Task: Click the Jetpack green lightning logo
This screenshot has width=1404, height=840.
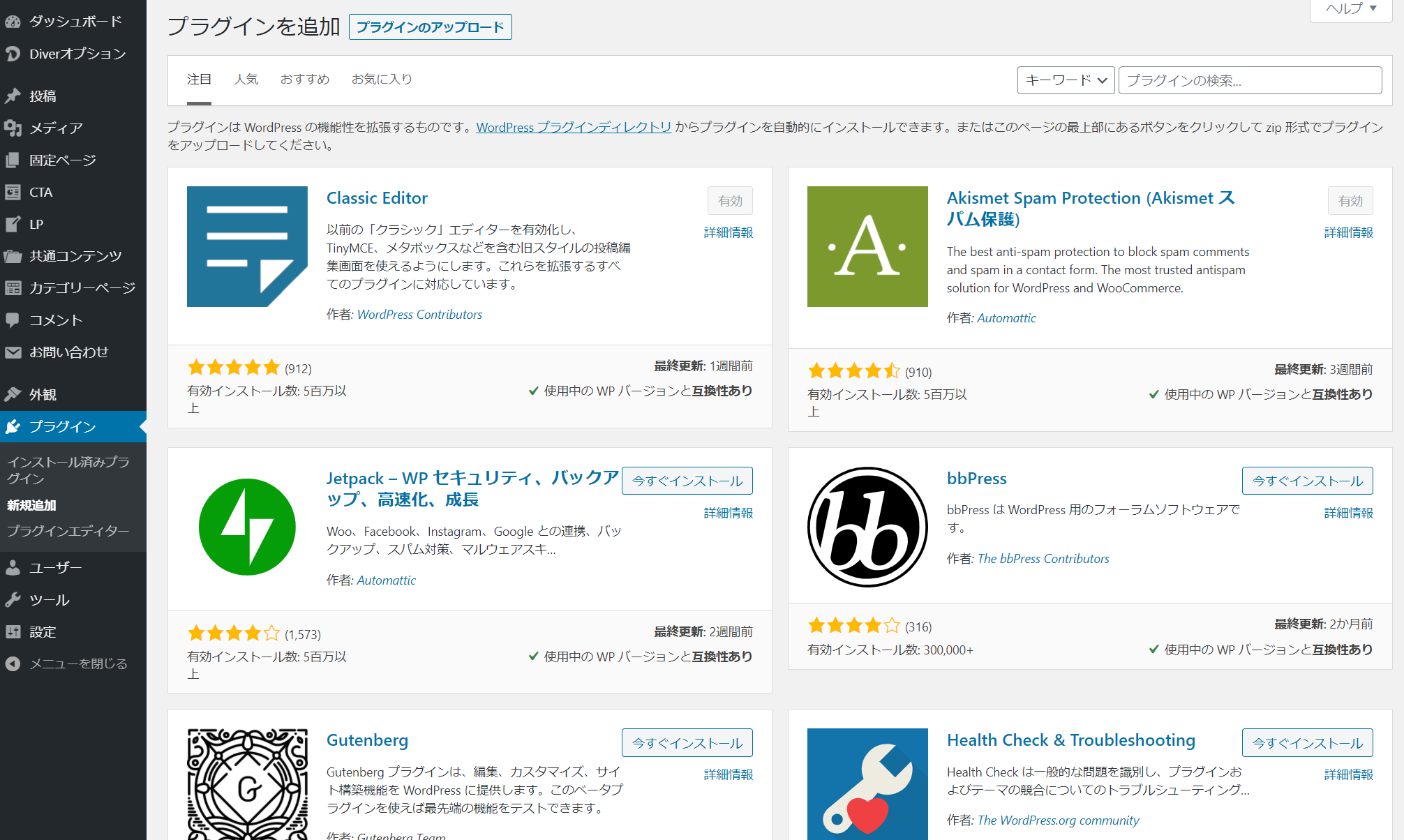Action: coord(247,527)
